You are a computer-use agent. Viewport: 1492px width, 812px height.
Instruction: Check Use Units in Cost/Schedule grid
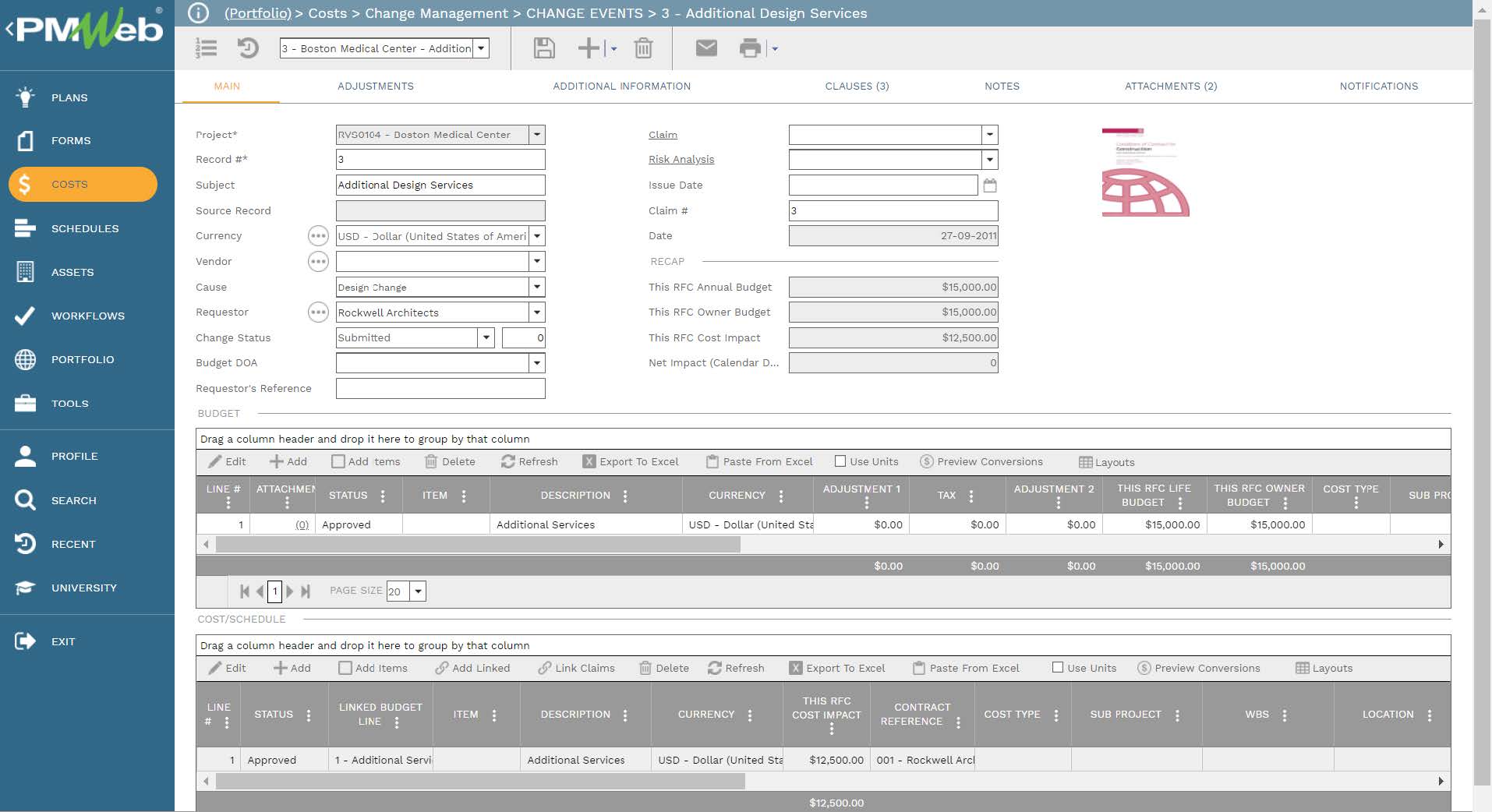point(1058,668)
